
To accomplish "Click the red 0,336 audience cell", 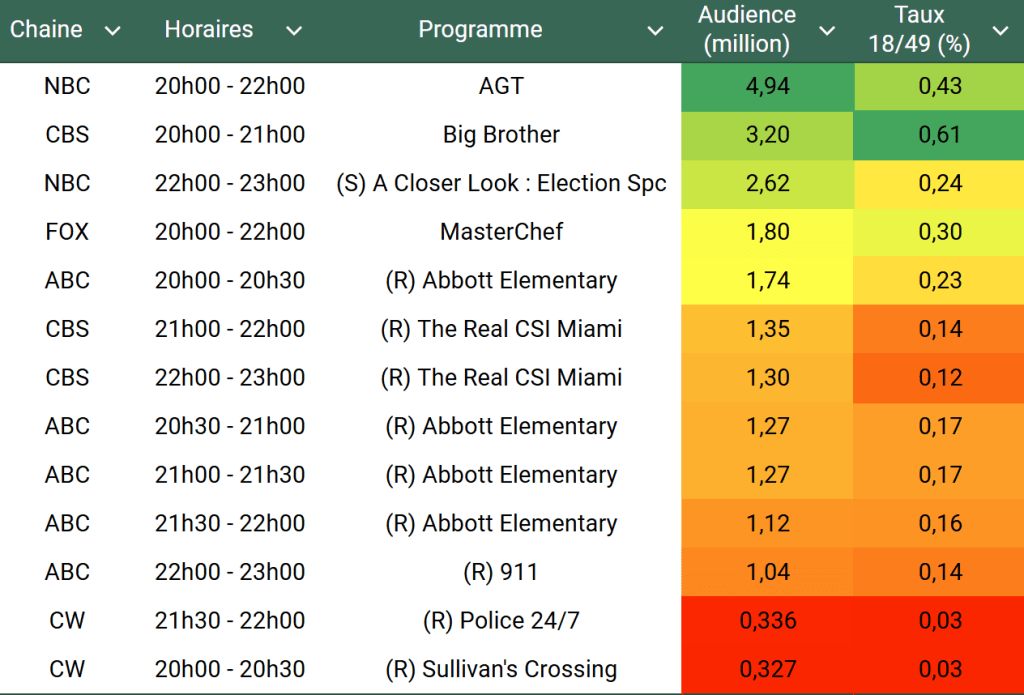I will point(768,621).
